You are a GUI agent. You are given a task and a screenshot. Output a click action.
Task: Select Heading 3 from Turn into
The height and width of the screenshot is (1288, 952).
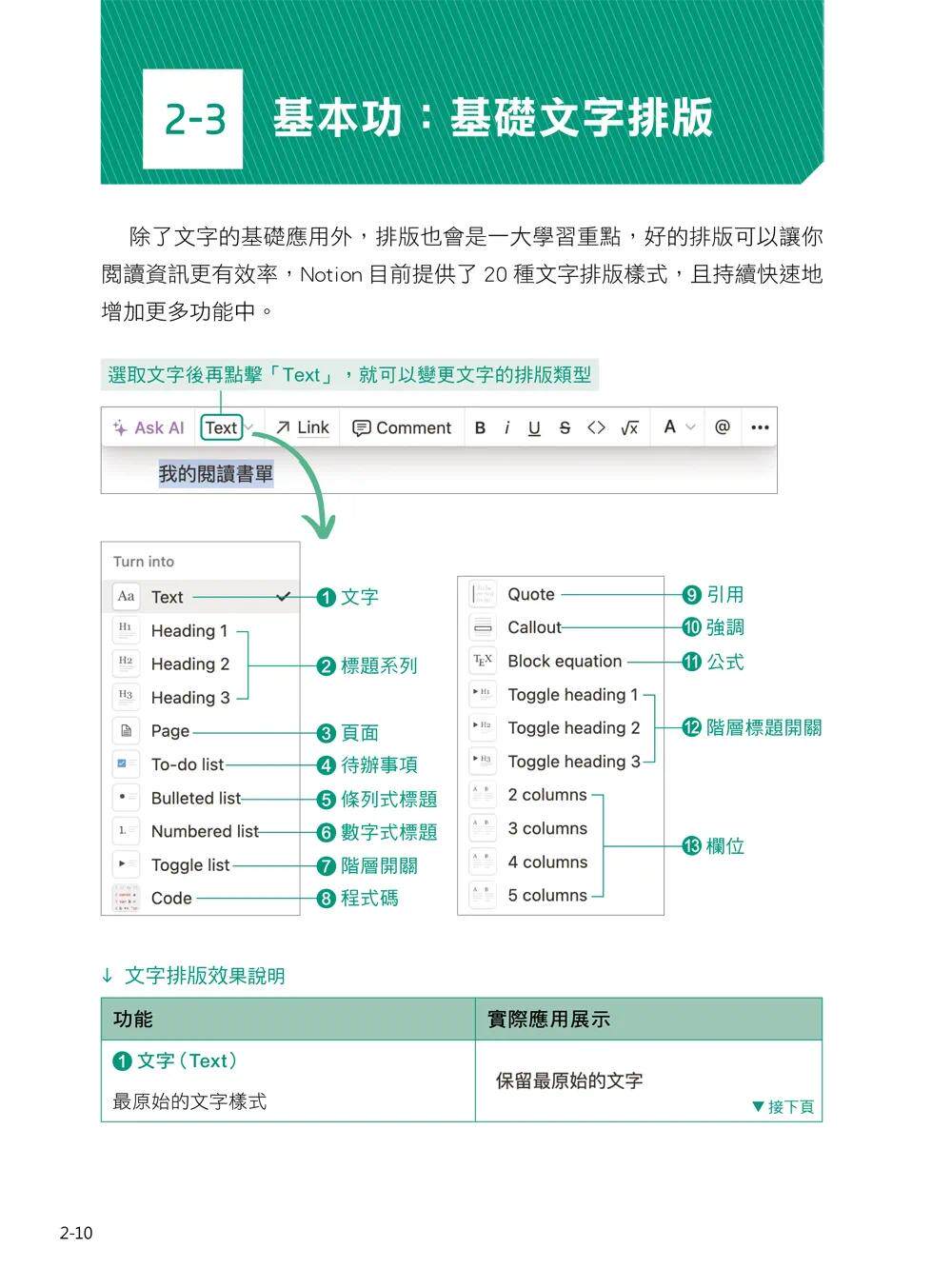coord(201,697)
